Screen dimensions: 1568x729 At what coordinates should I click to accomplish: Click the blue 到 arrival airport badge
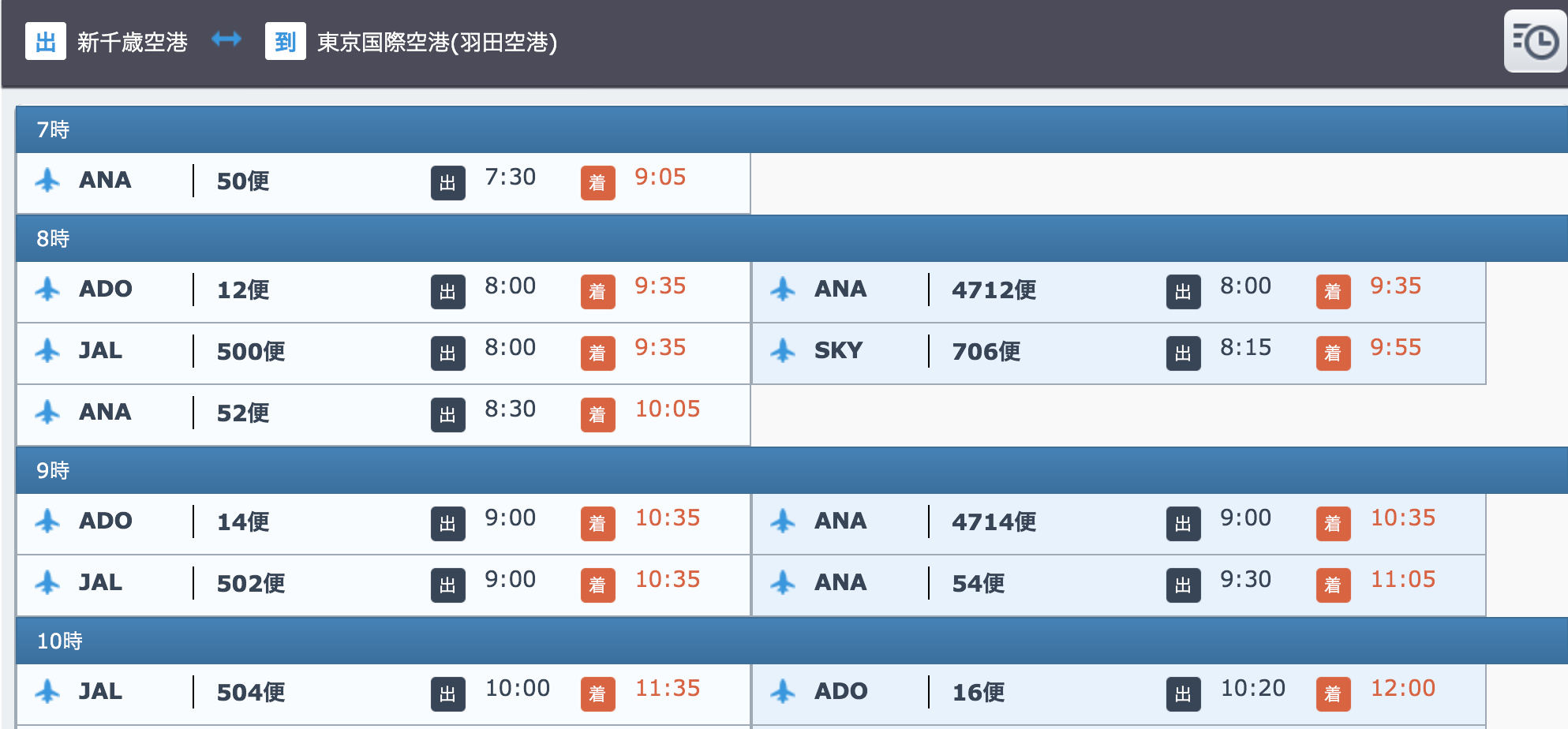285,41
